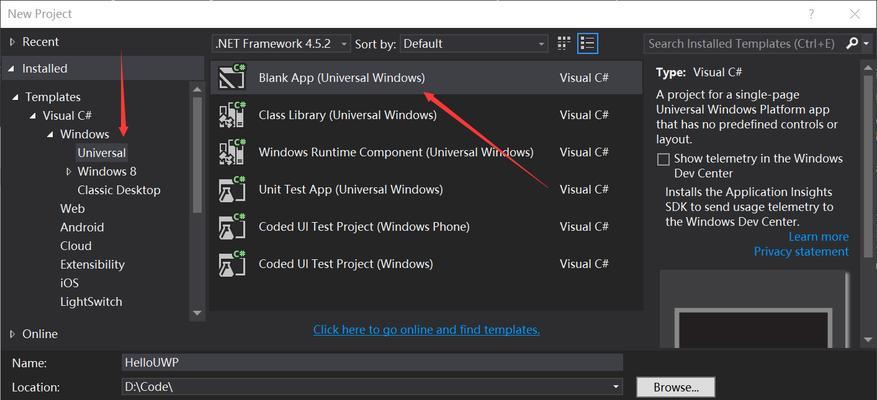Open the Location path dropdown arrow

[x=615, y=387]
